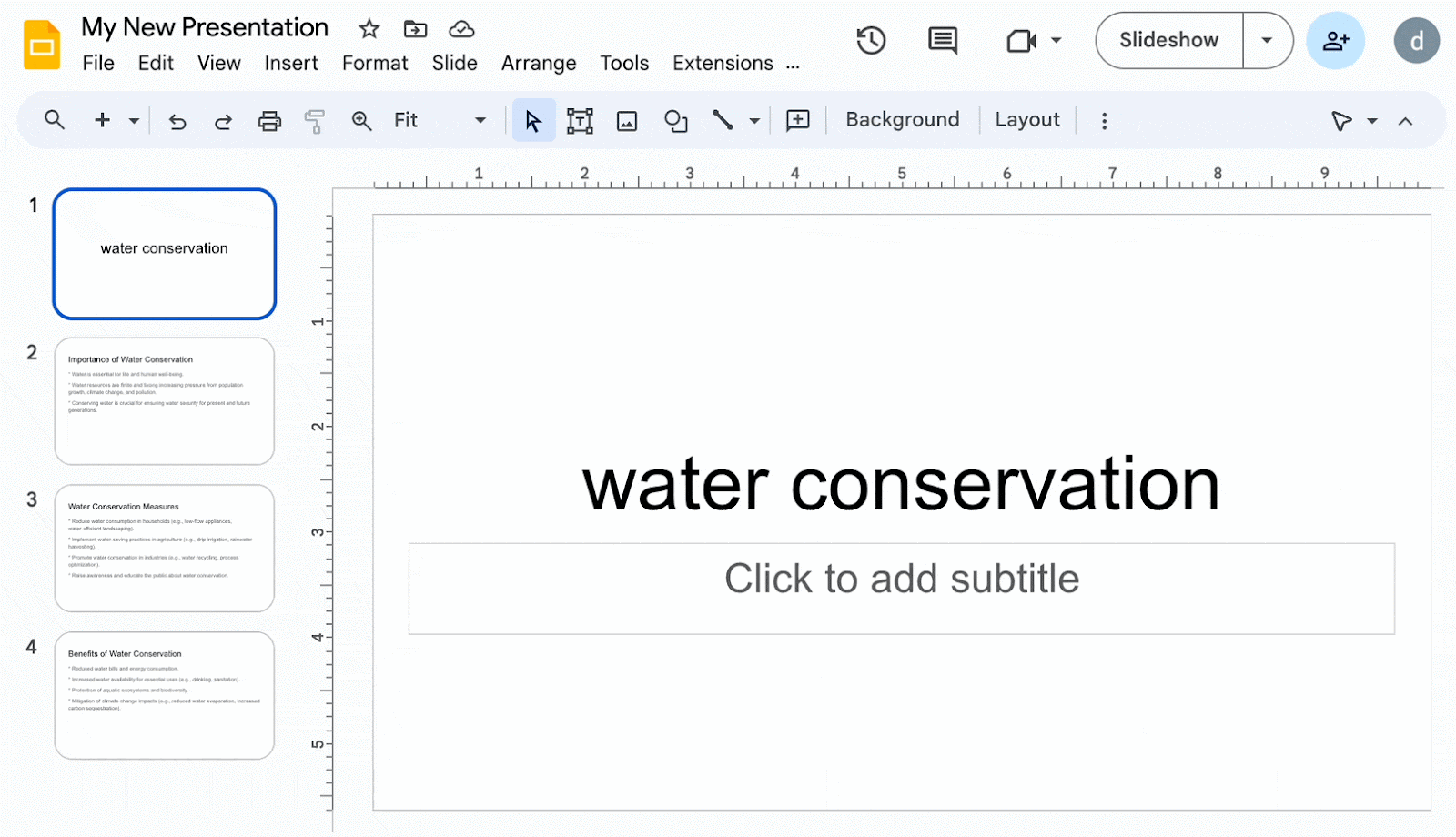Expand the Fit zoom dropdown
The width and height of the screenshot is (1456, 837).
tap(480, 121)
